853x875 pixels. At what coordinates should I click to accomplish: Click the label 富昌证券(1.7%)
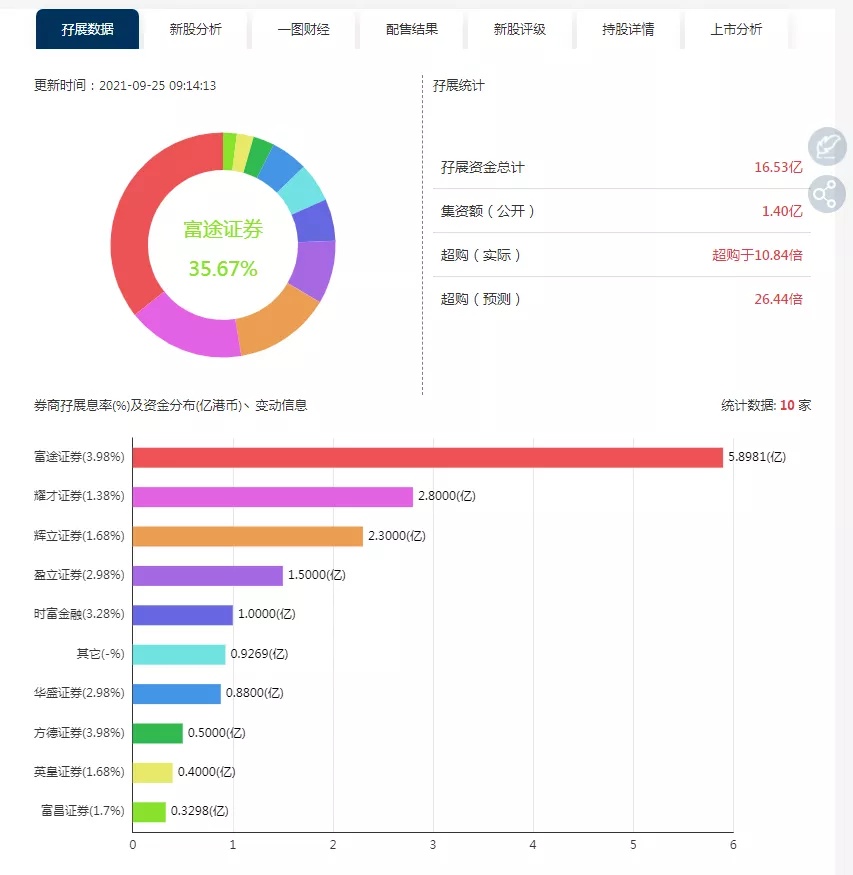click(83, 810)
